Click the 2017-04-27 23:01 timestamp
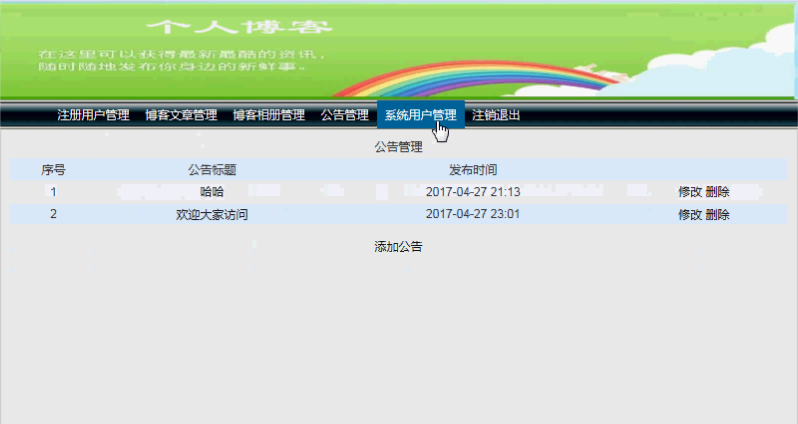Viewport: 798px width, 424px height. click(473, 214)
